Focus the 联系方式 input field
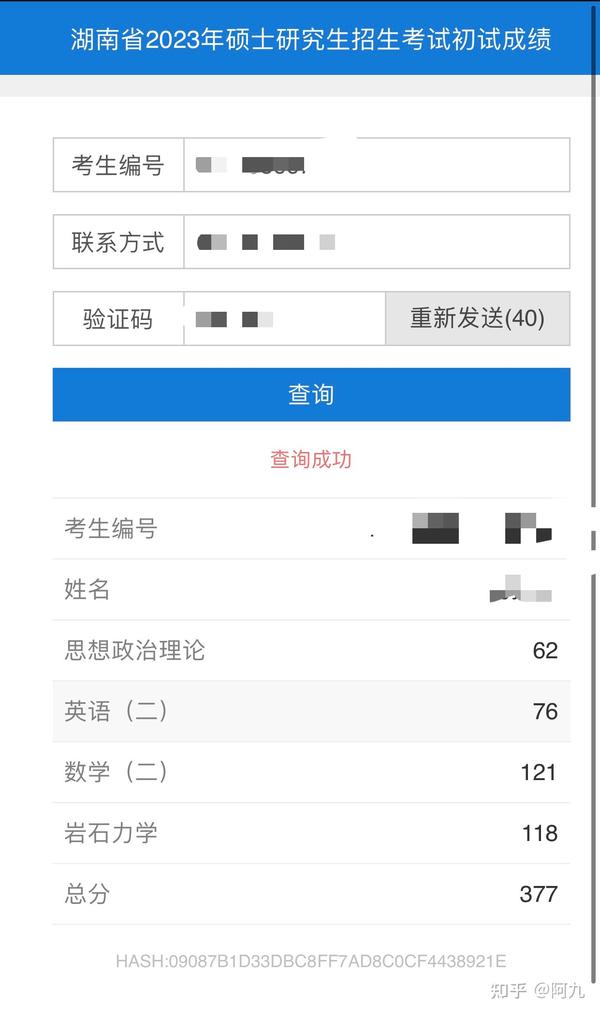This screenshot has width=600, height=1015. click(377, 241)
